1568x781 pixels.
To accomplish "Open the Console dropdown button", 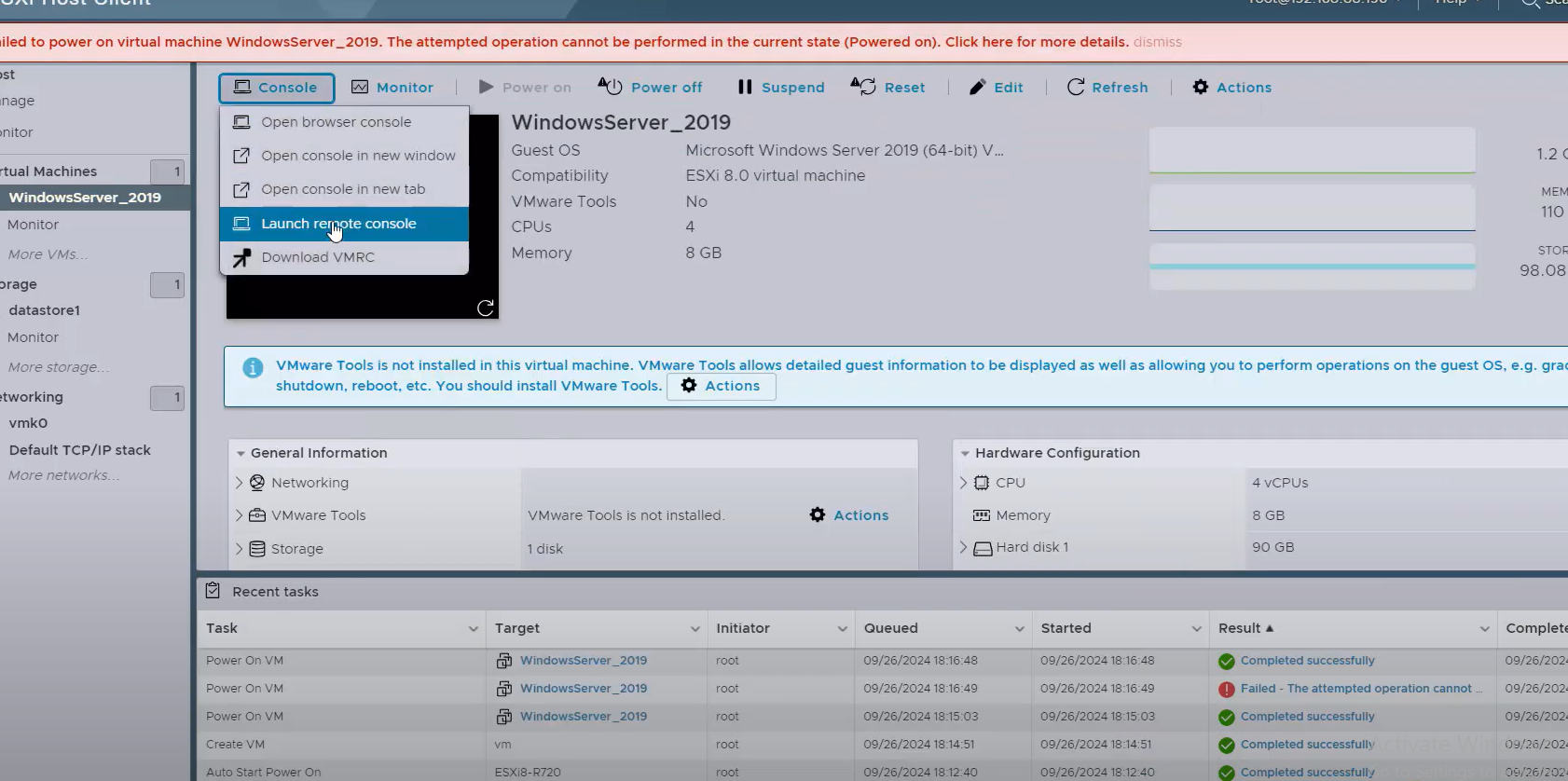I will click(x=277, y=88).
